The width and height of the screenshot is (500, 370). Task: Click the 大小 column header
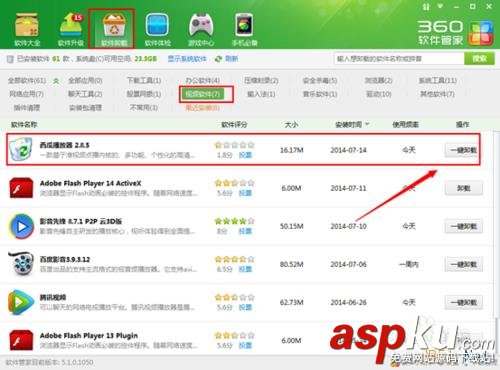click(291, 124)
